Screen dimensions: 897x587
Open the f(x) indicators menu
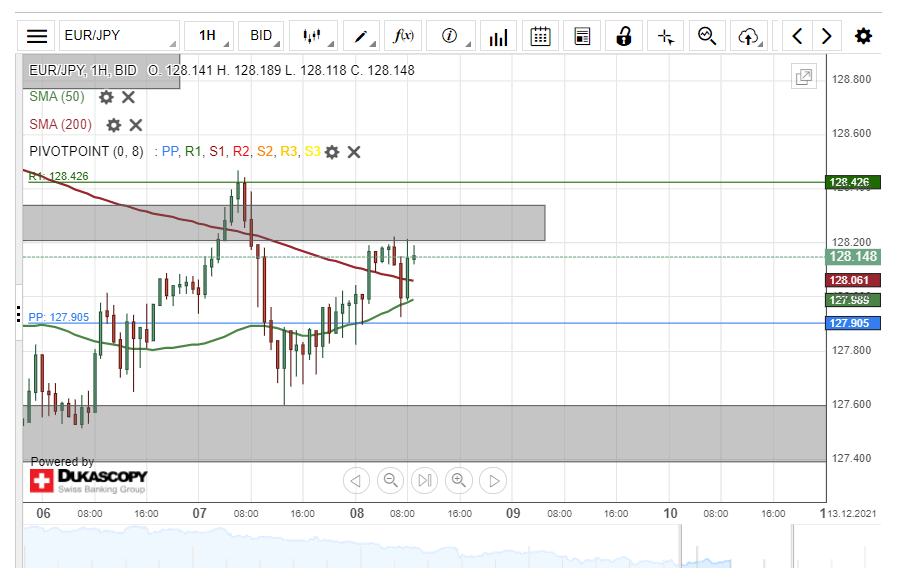pyautogui.click(x=404, y=36)
